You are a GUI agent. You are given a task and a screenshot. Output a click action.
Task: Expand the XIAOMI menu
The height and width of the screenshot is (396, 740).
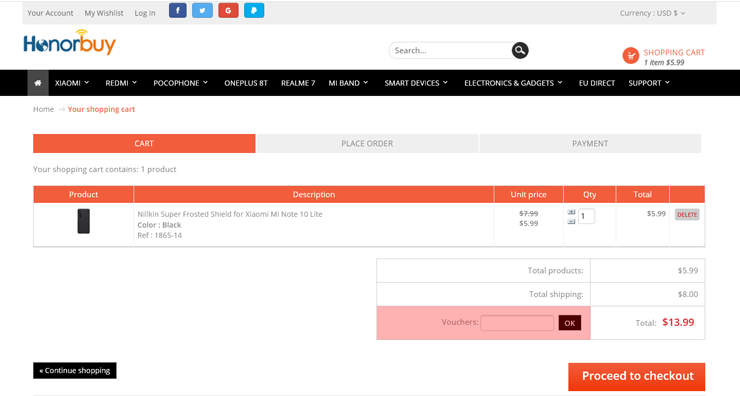(72, 83)
